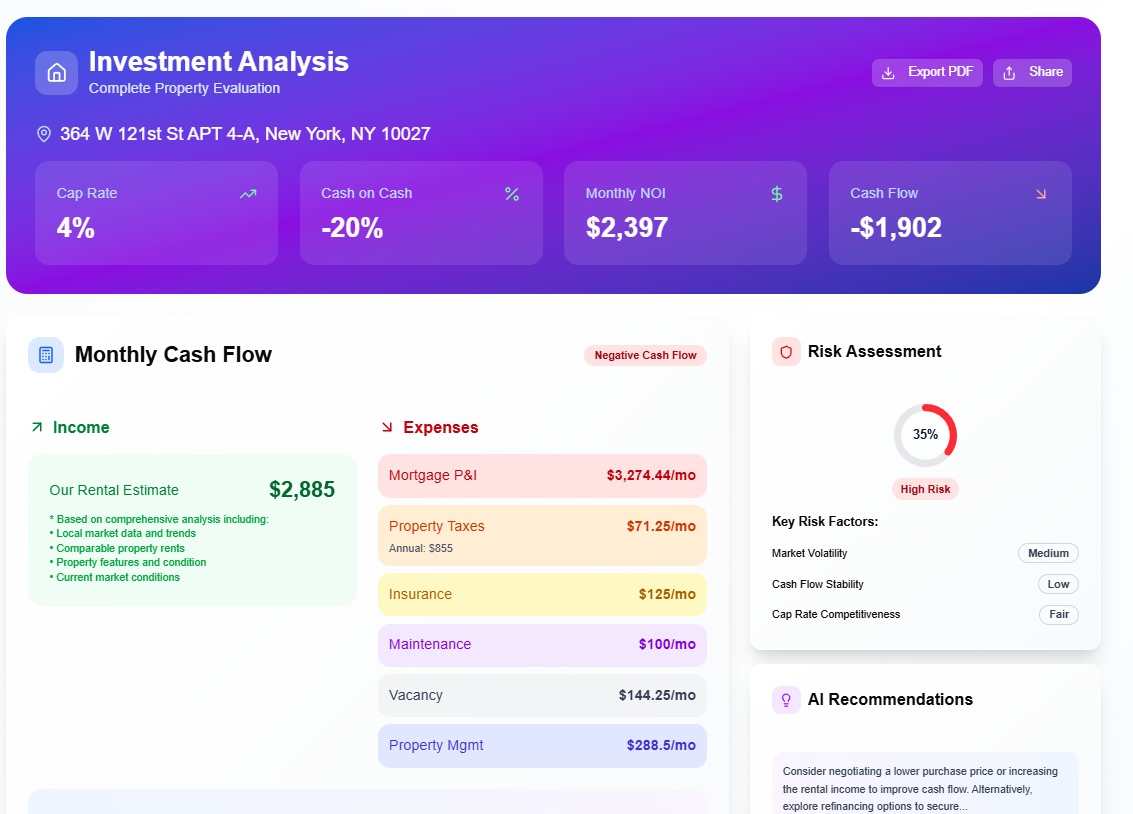Click the Export PDF button
1133x814 pixels.
(x=927, y=72)
